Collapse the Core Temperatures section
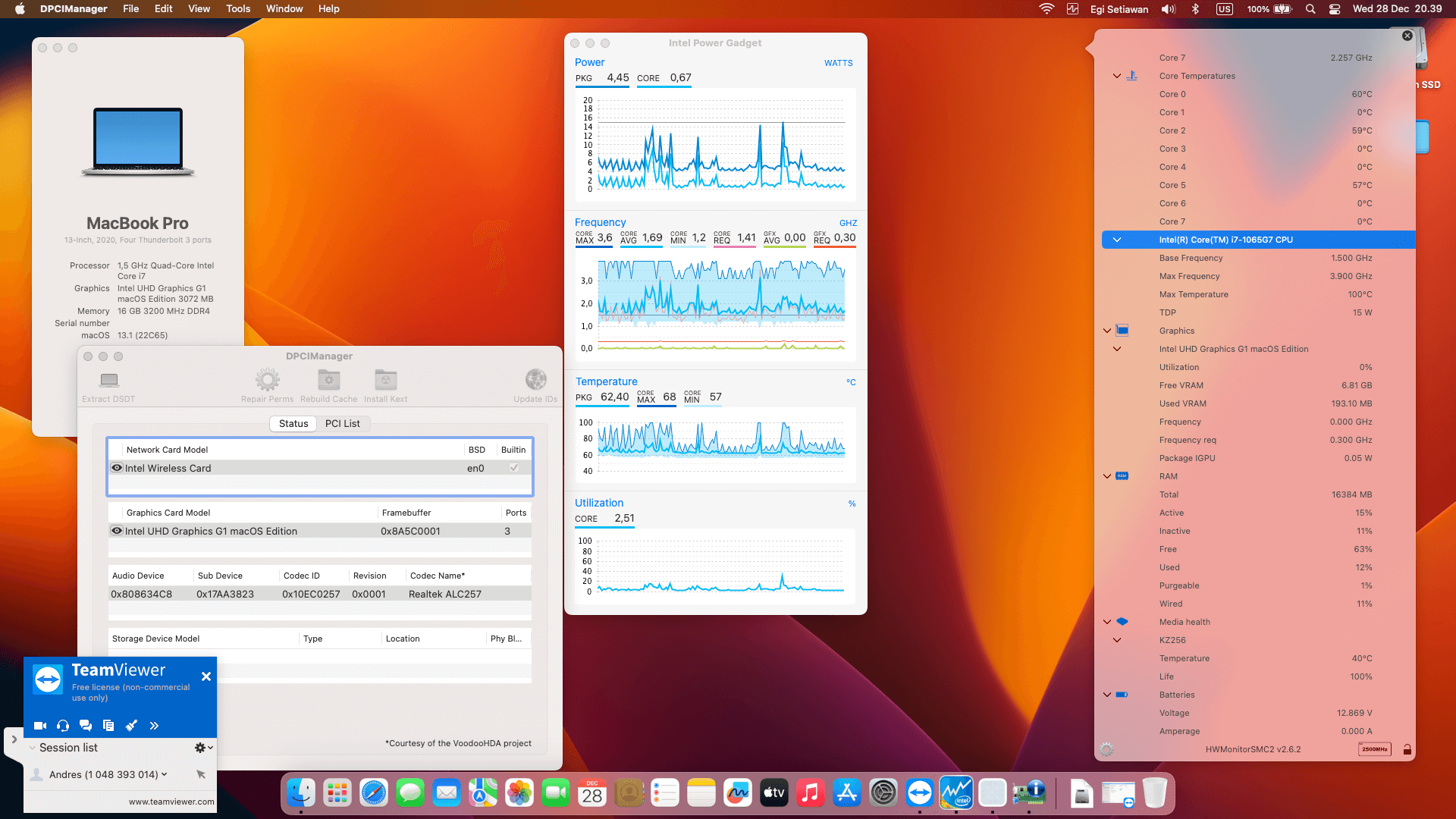Viewport: 1456px width, 819px height. (1116, 76)
